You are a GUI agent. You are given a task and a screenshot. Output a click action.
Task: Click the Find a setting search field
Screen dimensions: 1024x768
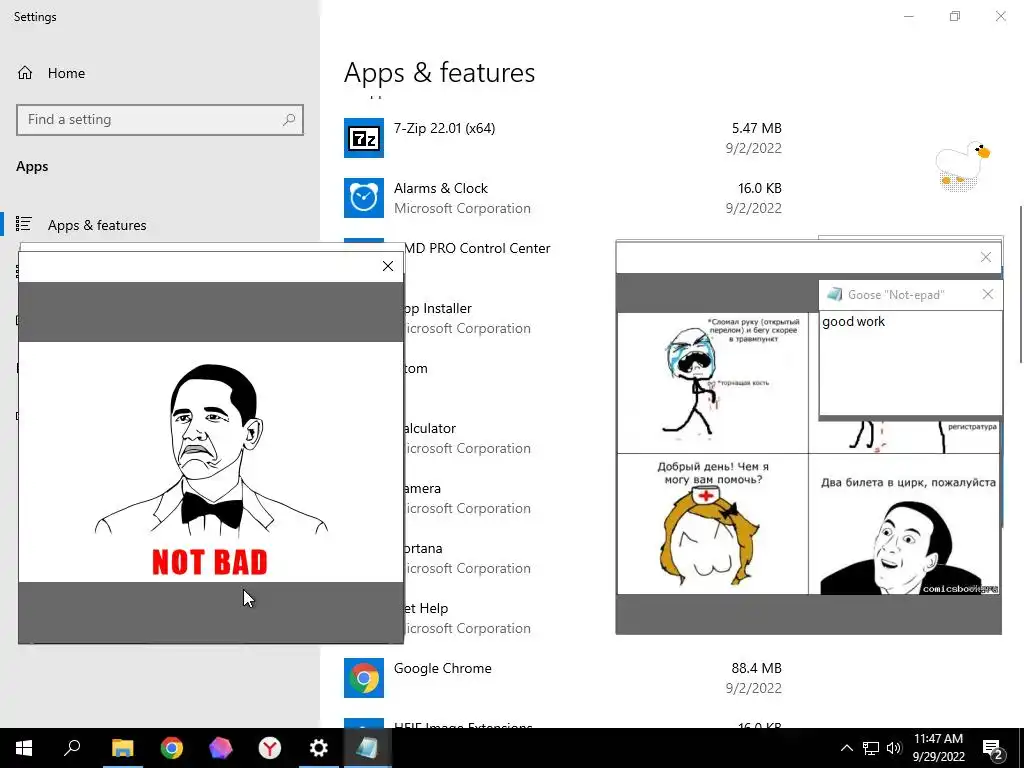[160, 120]
